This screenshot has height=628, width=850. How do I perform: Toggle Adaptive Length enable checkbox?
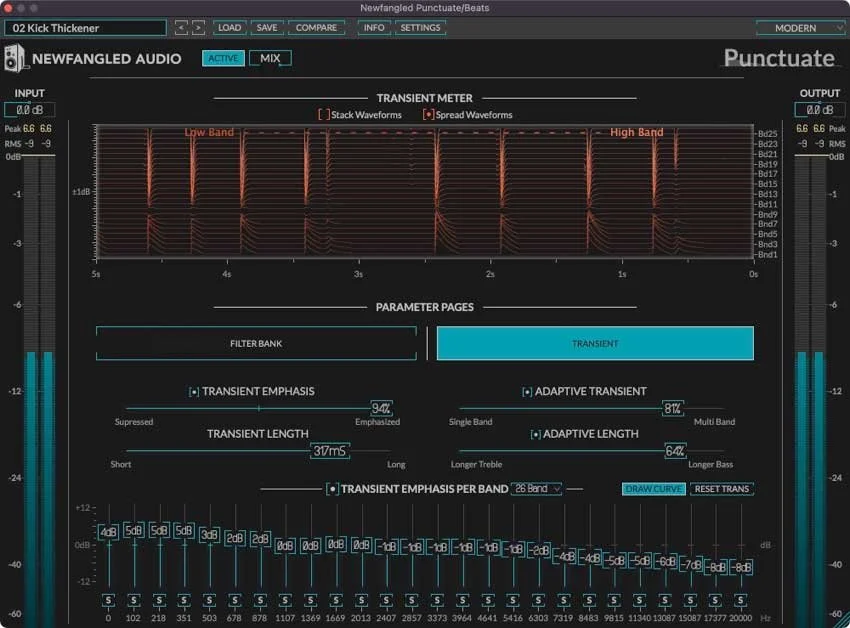click(x=535, y=434)
